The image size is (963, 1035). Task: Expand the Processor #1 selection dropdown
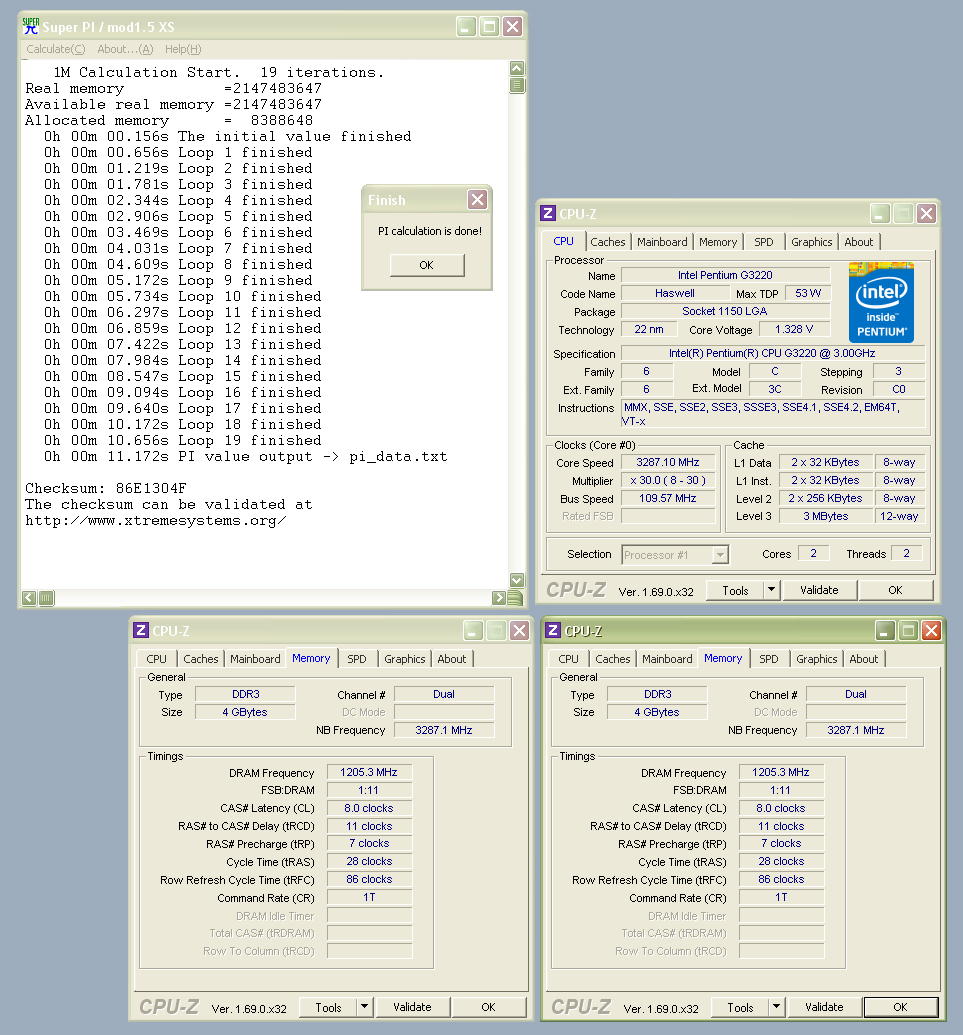tap(721, 555)
